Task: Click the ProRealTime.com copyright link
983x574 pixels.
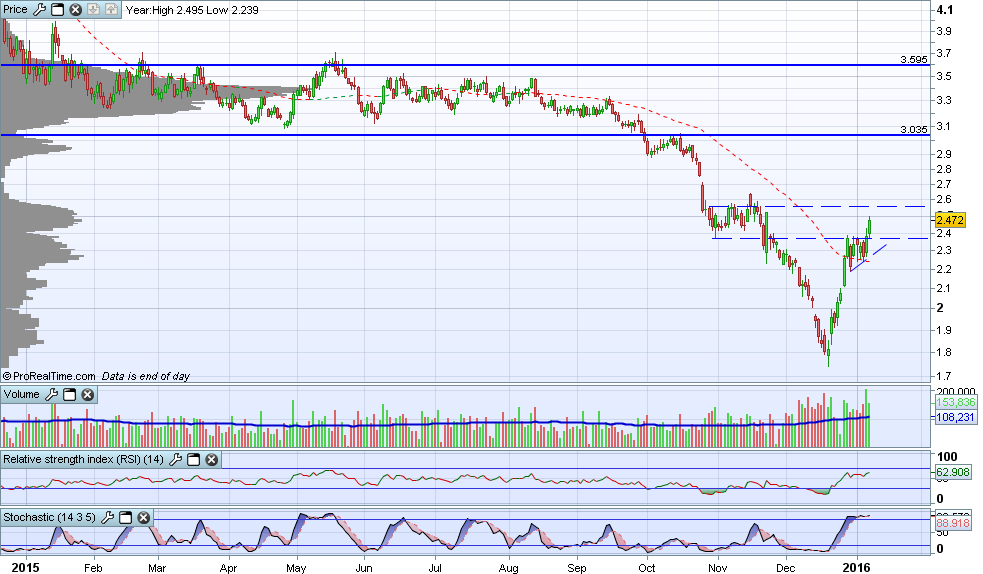Action: [x=49, y=376]
